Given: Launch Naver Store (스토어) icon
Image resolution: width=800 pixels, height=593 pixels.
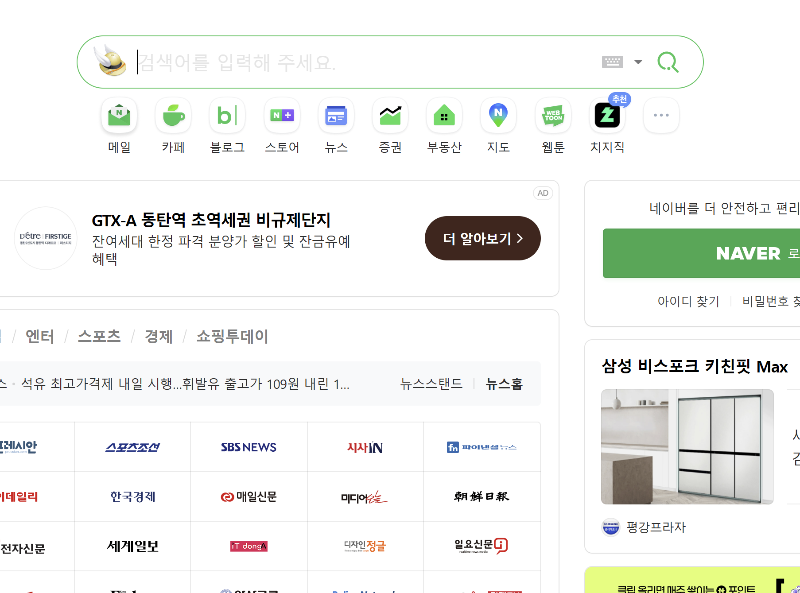Looking at the screenshot, I should [281, 115].
